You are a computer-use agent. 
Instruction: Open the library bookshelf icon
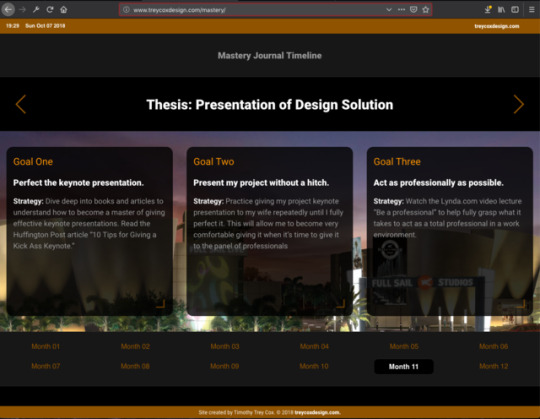(501, 10)
